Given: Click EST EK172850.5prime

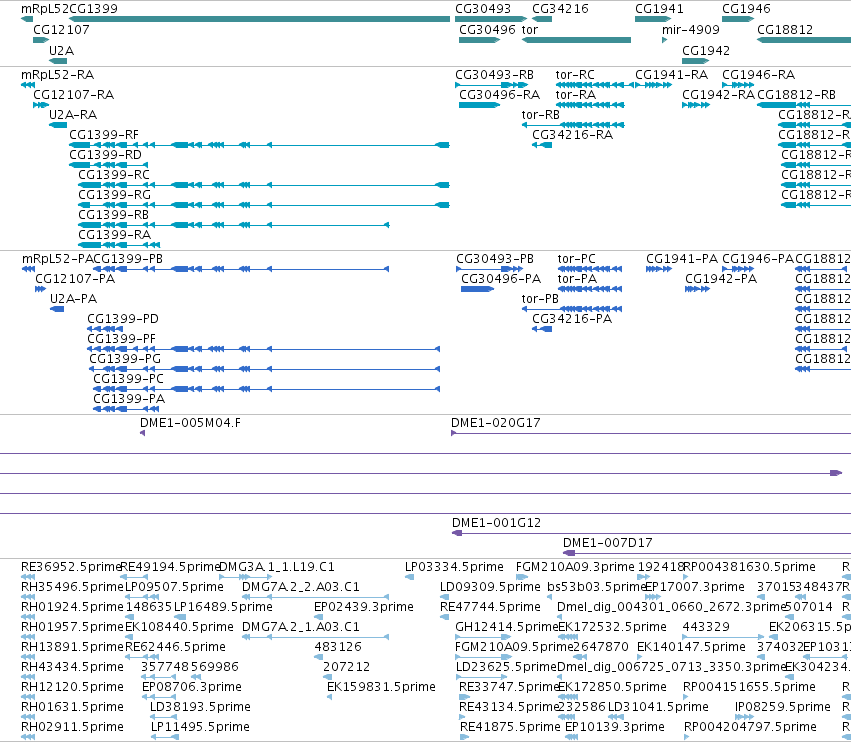Looking at the screenshot, I should (612, 687).
